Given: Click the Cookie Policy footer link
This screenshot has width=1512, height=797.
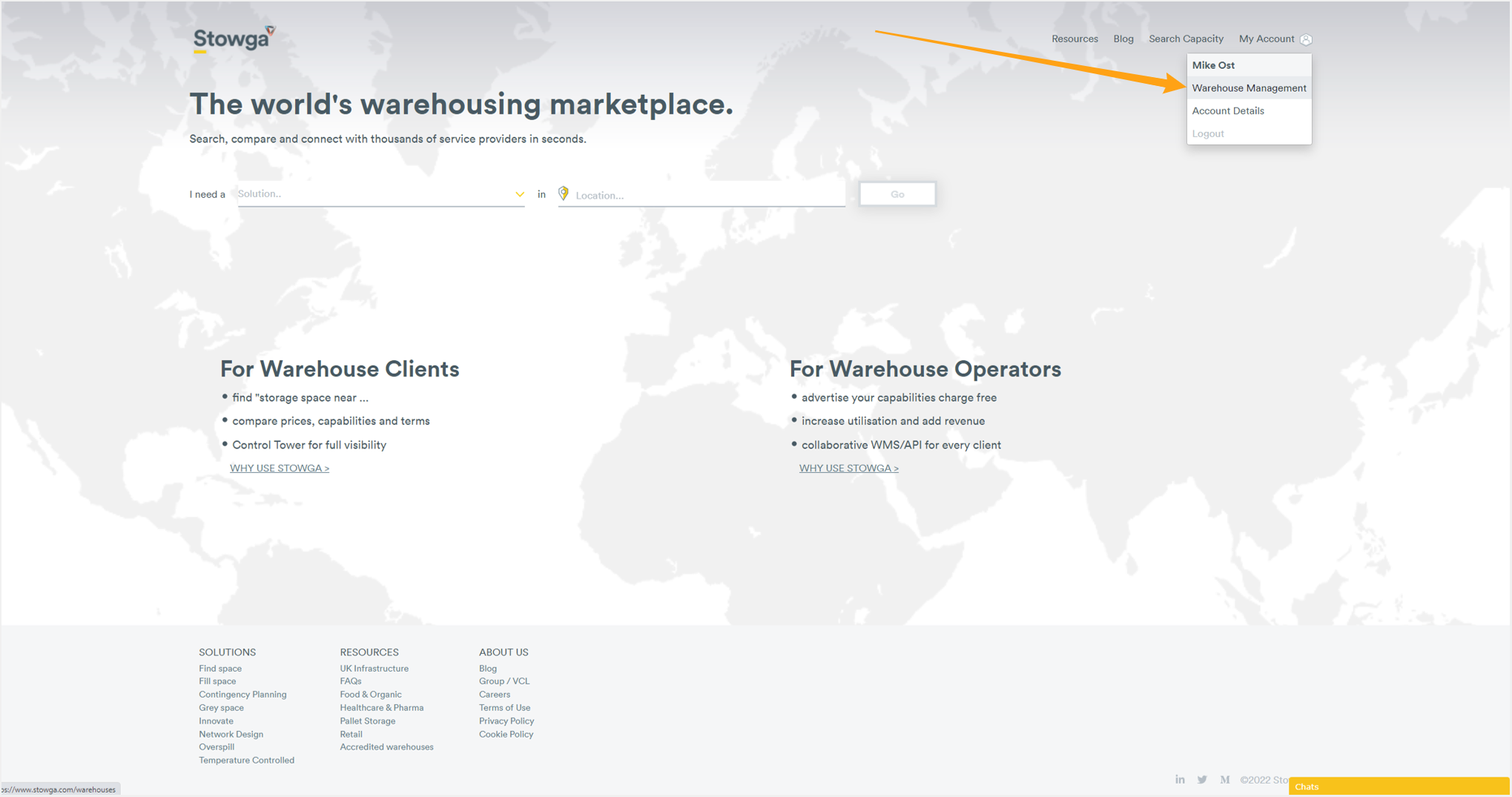Looking at the screenshot, I should (506, 734).
